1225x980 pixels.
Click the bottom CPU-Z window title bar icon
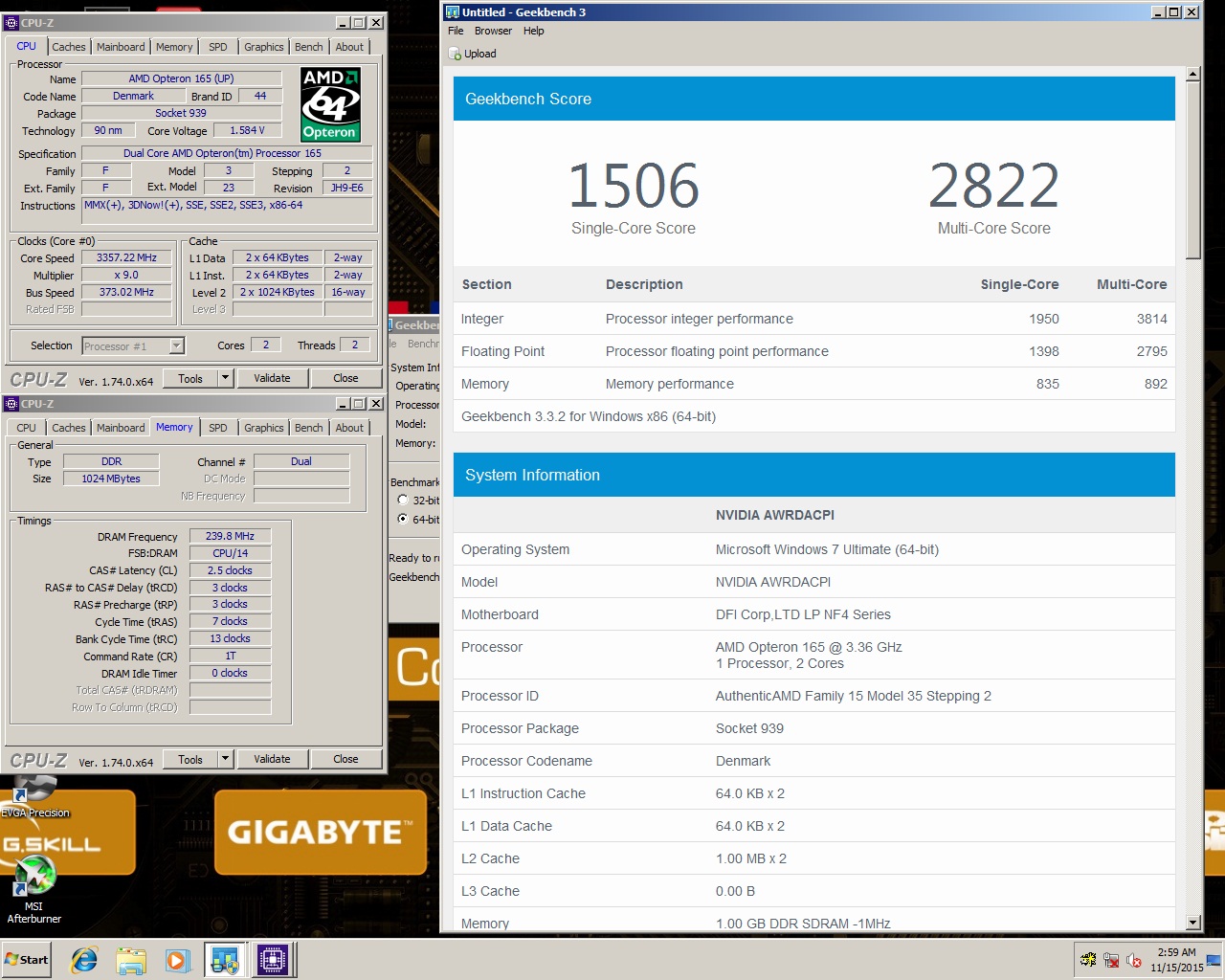[x=11, y=404]
